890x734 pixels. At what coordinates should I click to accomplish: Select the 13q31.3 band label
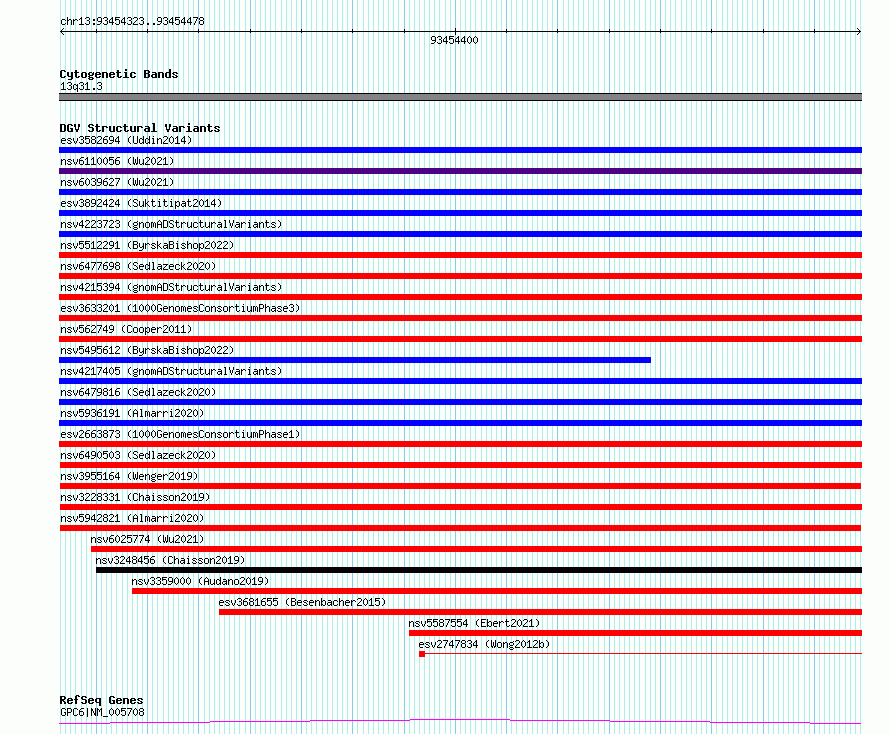coord(81,86)
